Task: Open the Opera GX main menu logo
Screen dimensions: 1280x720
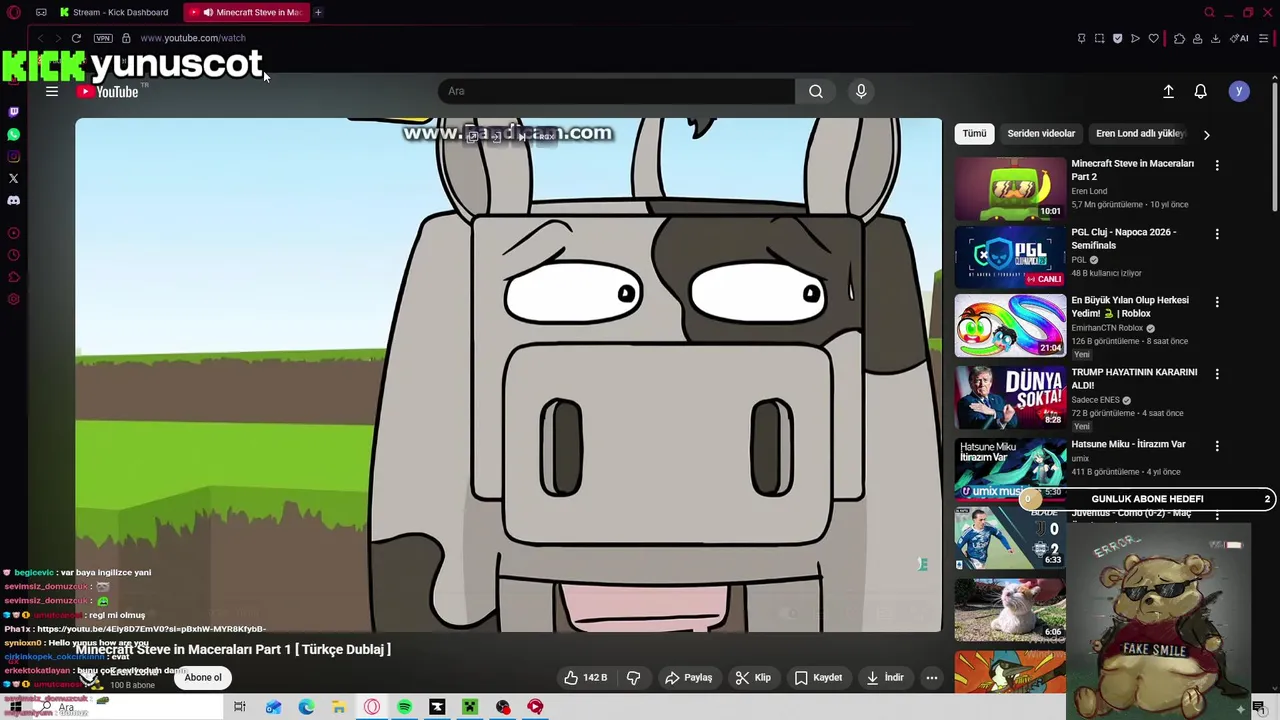Action: tap(13, 12)
